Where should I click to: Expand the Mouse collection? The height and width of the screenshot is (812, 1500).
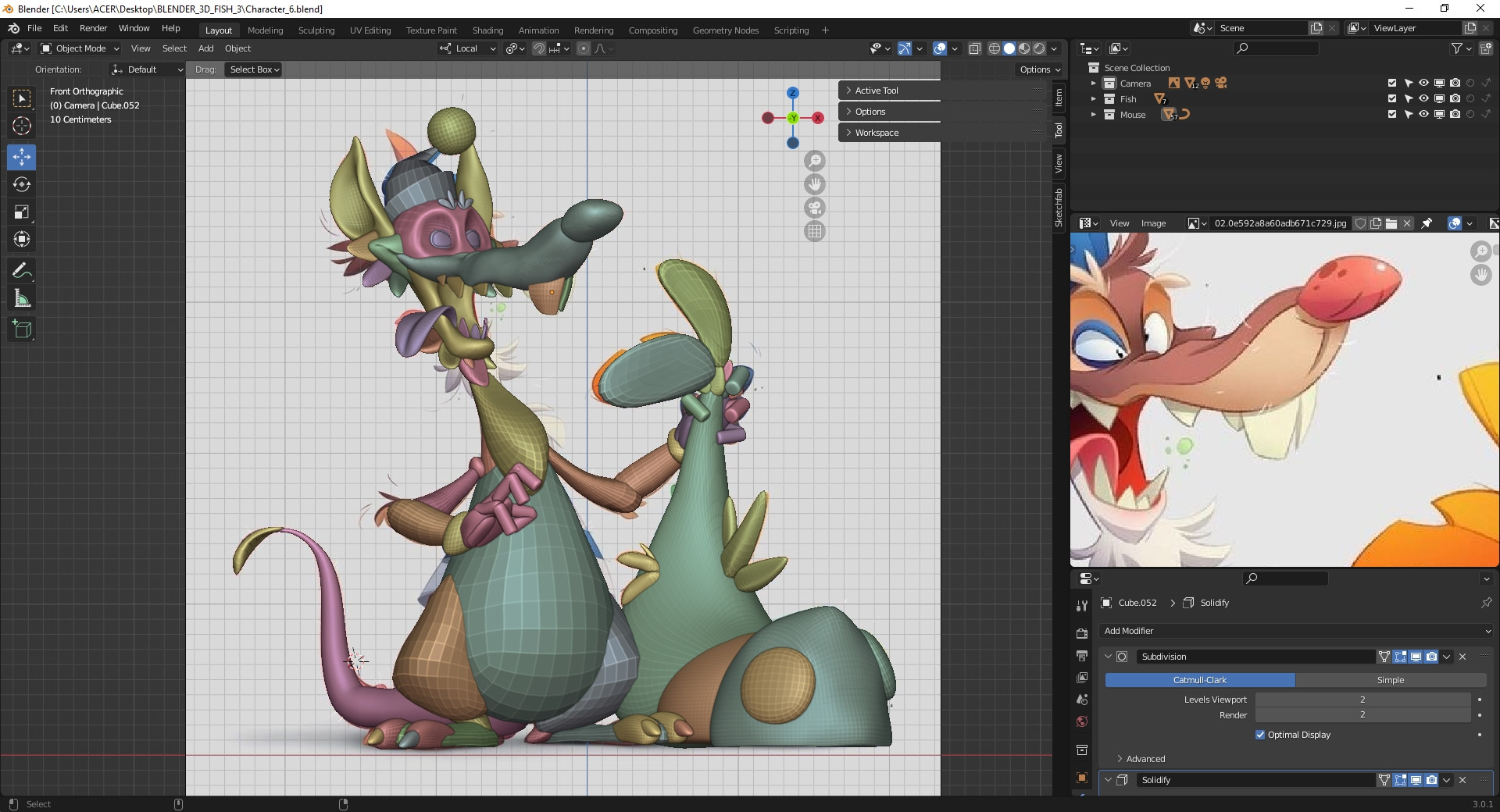(1093, 114)
